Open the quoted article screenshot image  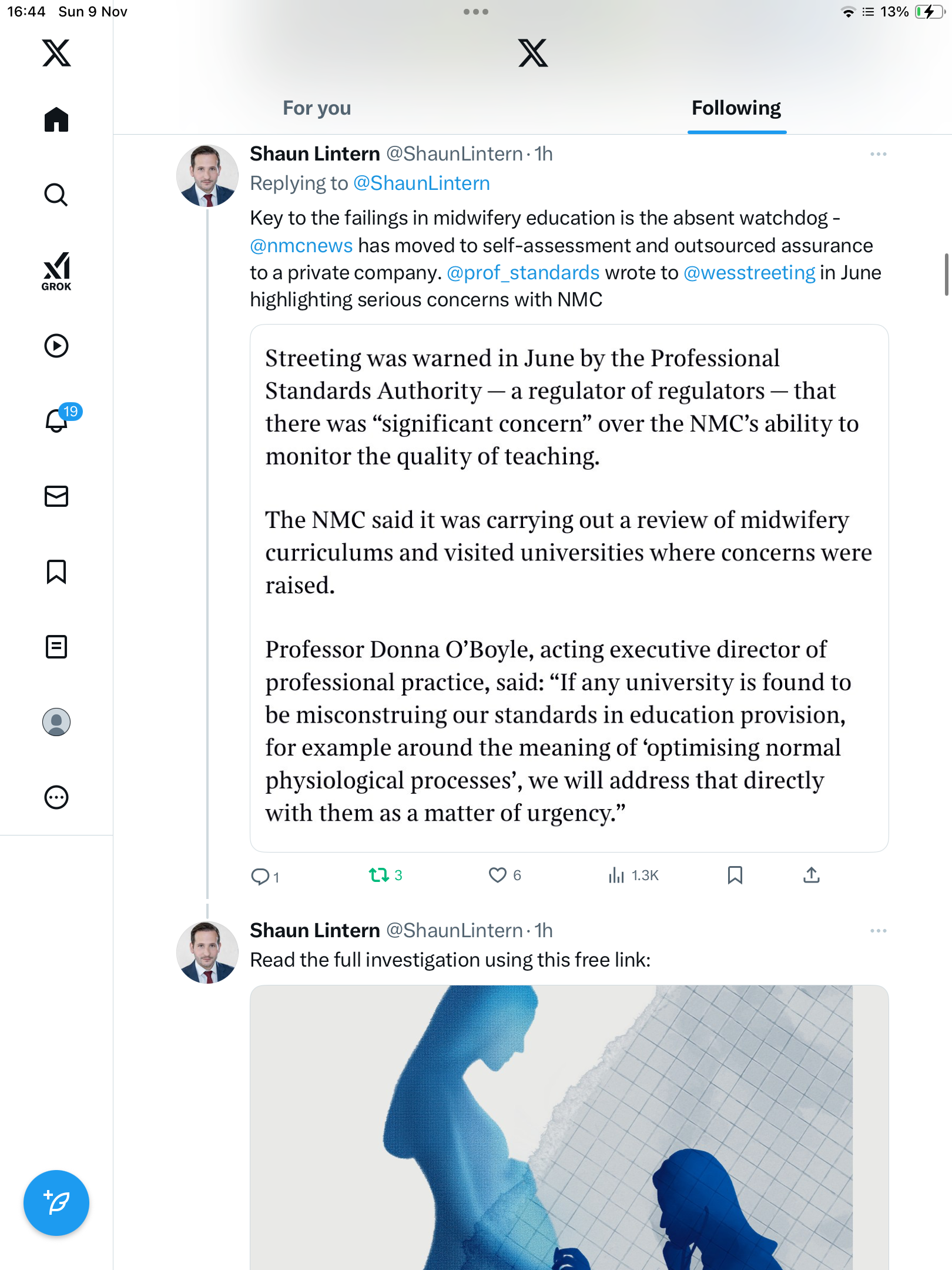[569, 588]
